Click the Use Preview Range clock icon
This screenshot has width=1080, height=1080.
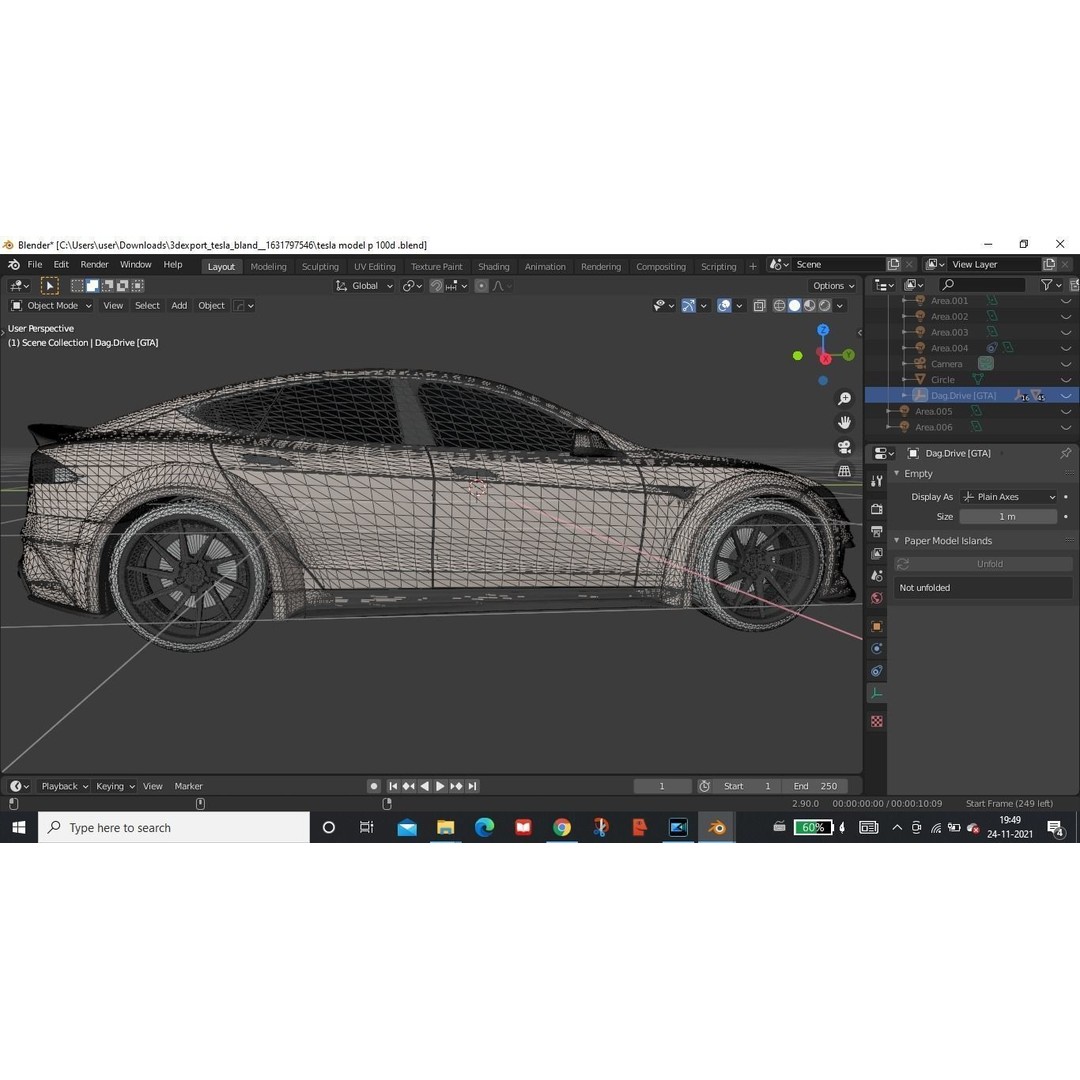coord(704,786)
